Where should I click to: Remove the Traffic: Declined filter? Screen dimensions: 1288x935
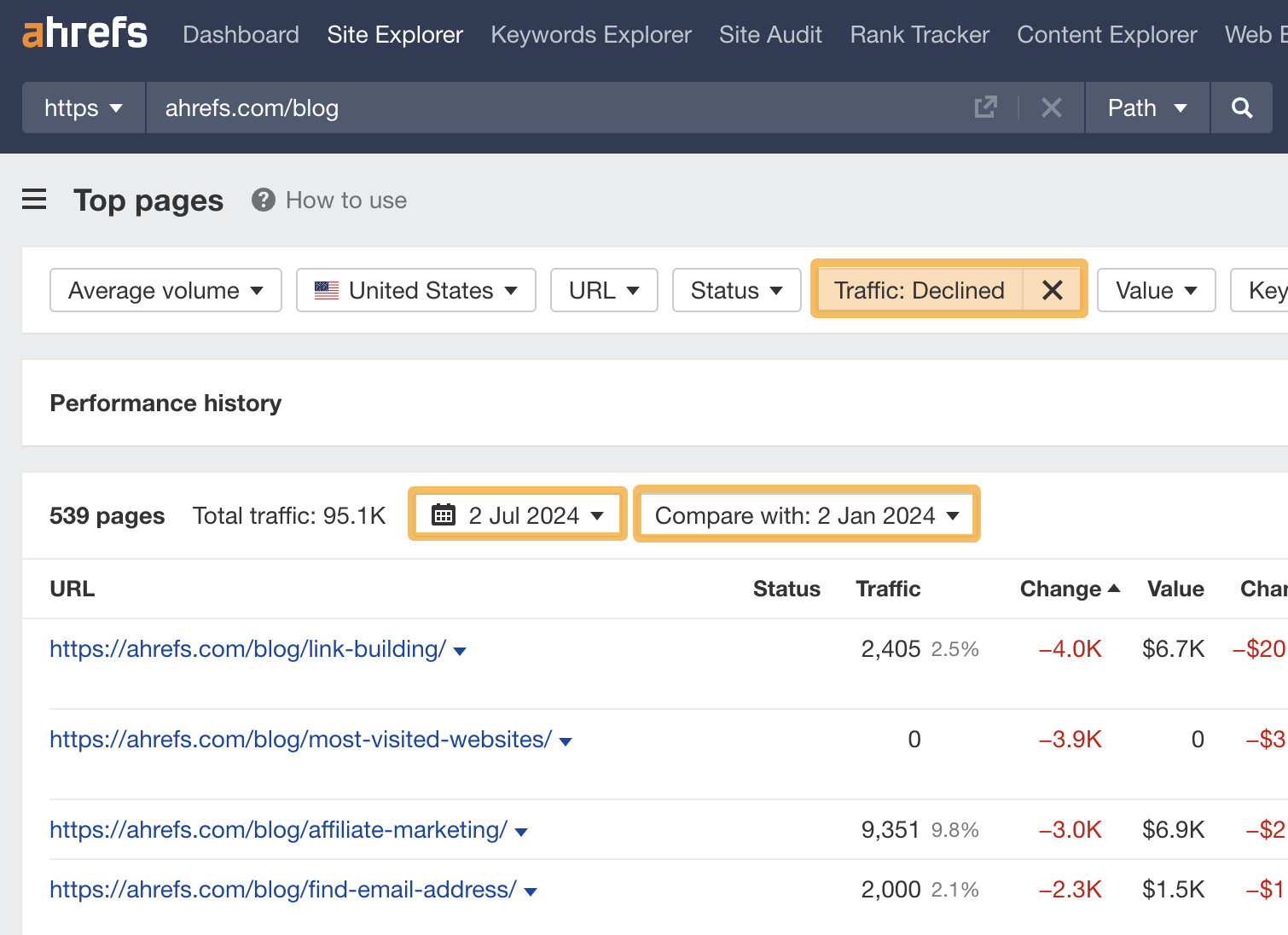[x=1052, y=290]
